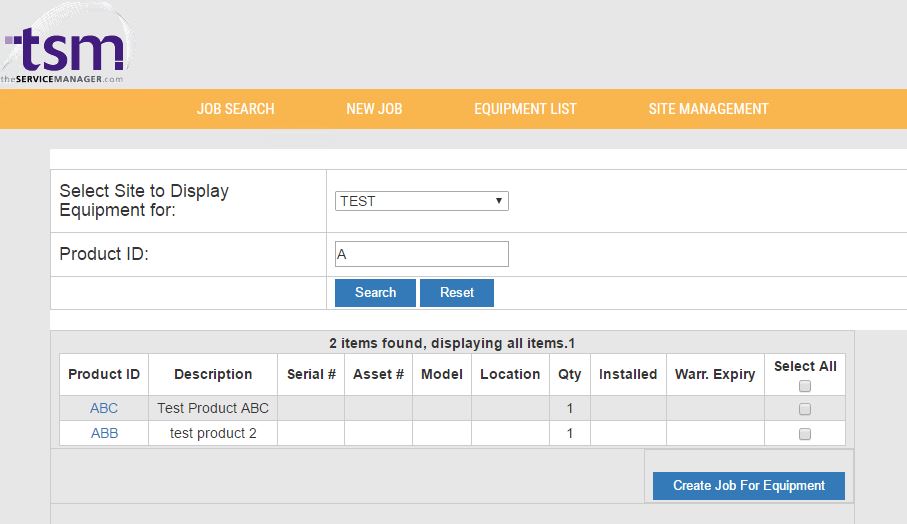This screenshot has width=907, height=524.
Task: Open the Job Search menu
Action: coord(235,109)
